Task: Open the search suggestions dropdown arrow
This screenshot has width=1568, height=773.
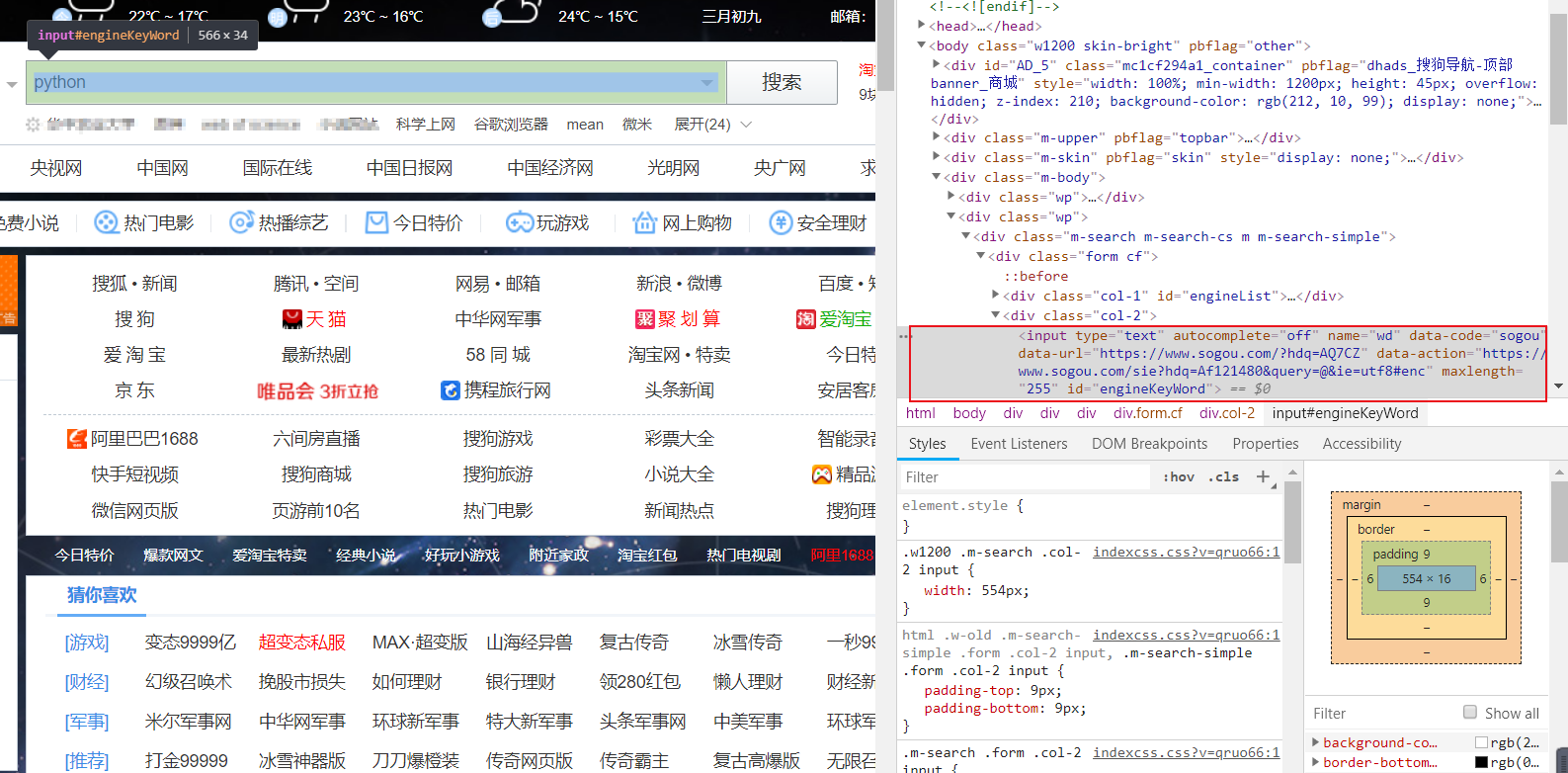Action: point(707,83)
